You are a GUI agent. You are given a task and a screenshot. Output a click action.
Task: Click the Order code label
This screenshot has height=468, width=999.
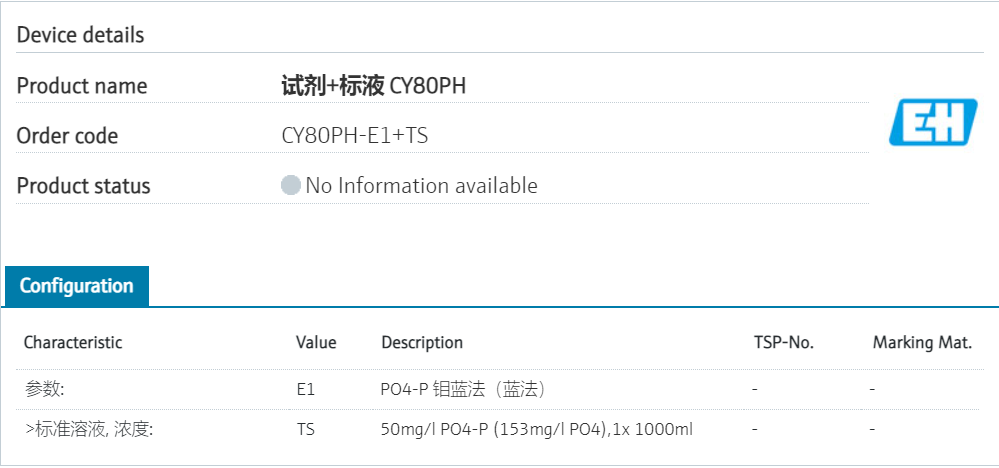tap(68, 136)
